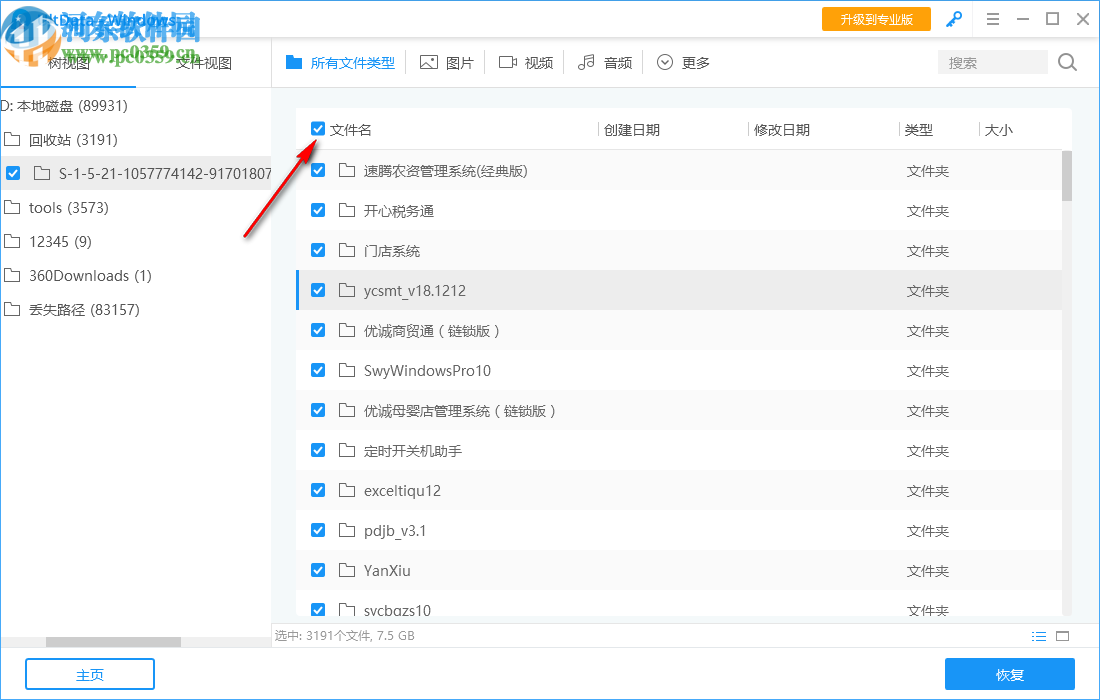Viewport: 1100px width, 700px height.
Task: Open the 更多 (More) filter dropdown
Action: 682,62
